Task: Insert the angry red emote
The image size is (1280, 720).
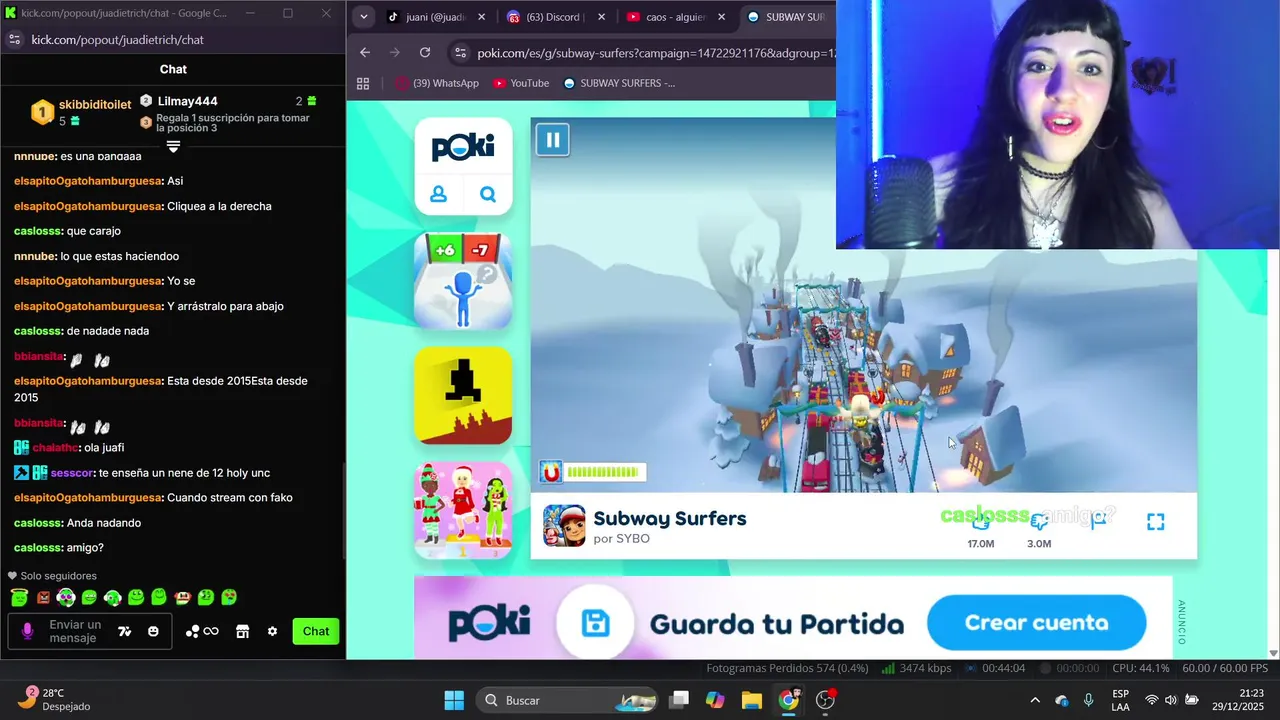Action: [43, 598]
